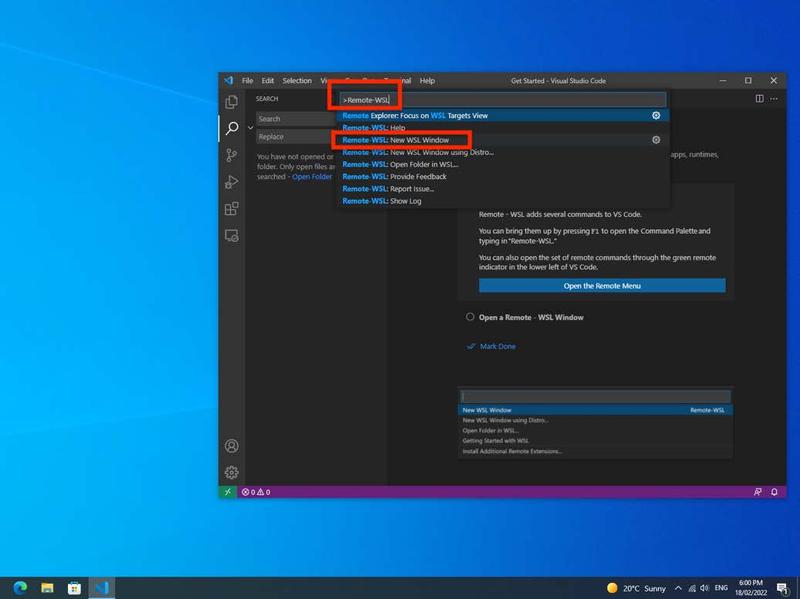This screenshot has height=599, width=800.
Task: Open the Run and Debug view
Action: click(232, 182)
